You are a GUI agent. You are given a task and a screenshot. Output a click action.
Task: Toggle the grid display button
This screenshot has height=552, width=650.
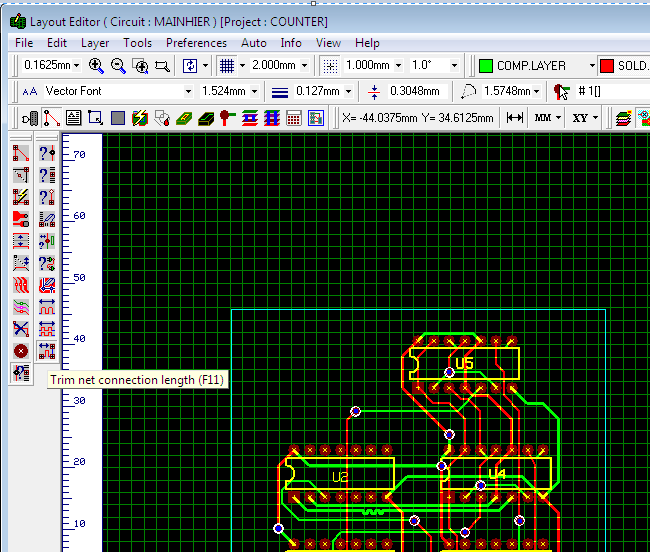tap(227, 66)
